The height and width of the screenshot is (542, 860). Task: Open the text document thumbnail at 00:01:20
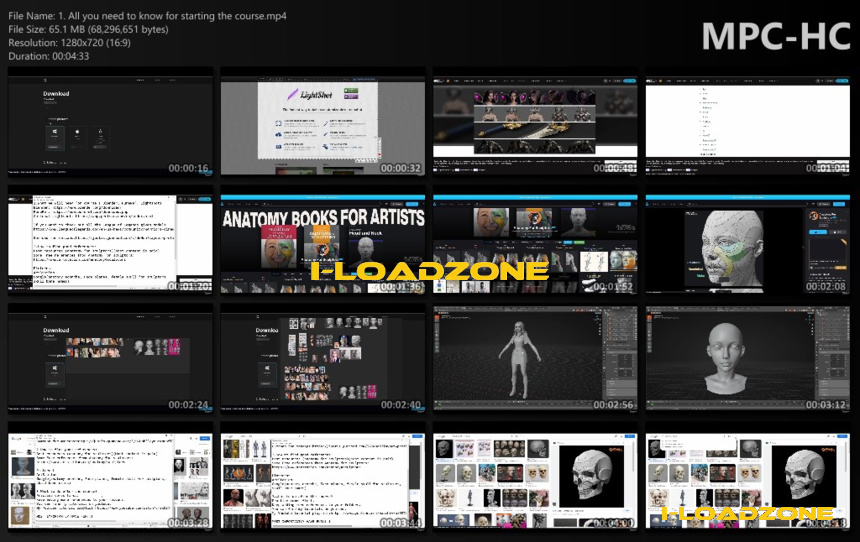click(x=110, y=240)
